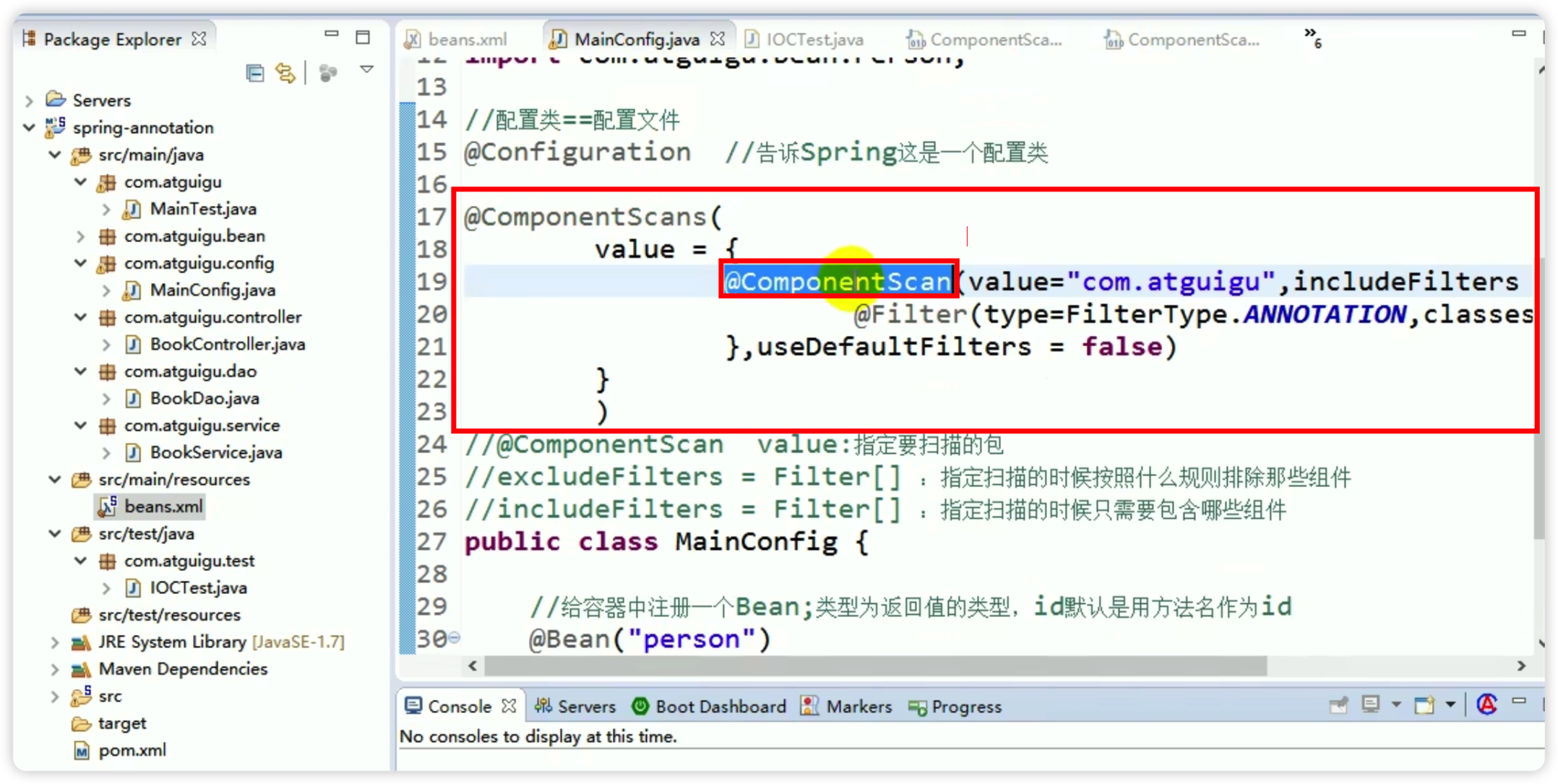Click false keyword on line 21

[1122, 347]
